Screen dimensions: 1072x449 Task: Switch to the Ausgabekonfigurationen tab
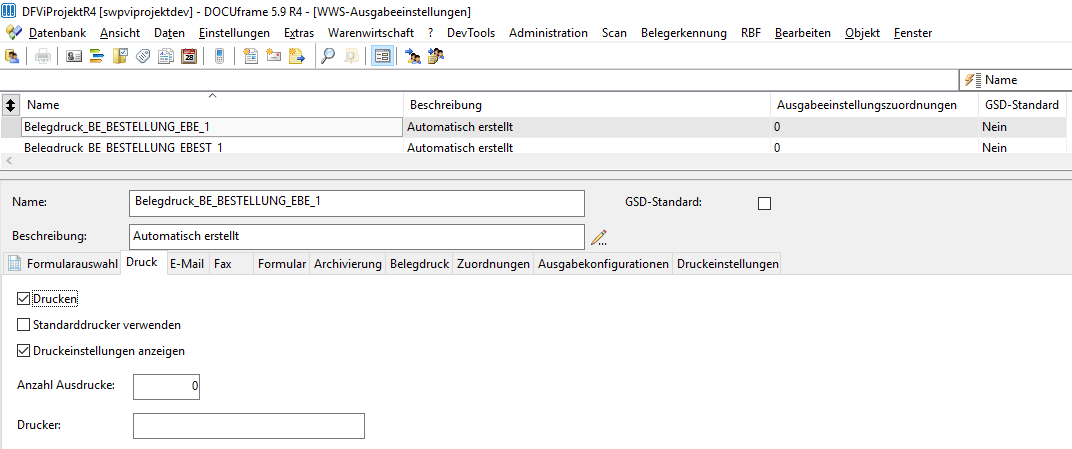click(x=604, y=264)
